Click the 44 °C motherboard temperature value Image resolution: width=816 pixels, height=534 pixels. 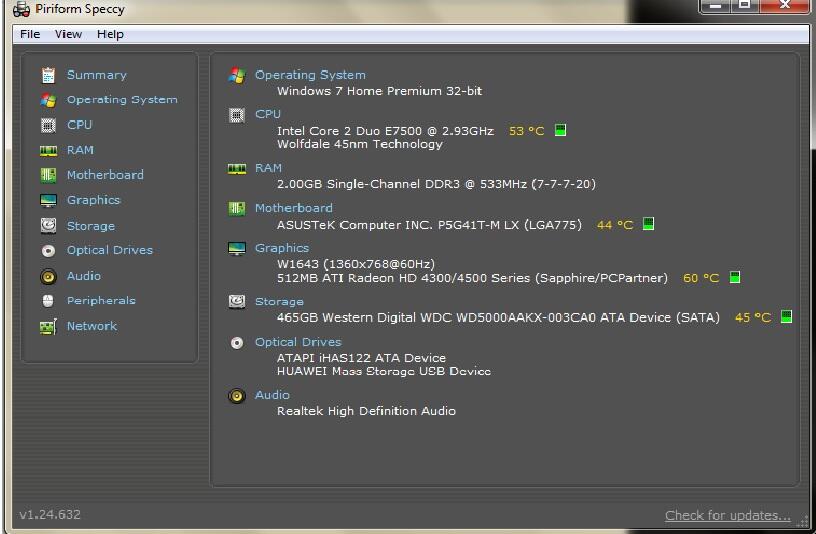point(615,225)
